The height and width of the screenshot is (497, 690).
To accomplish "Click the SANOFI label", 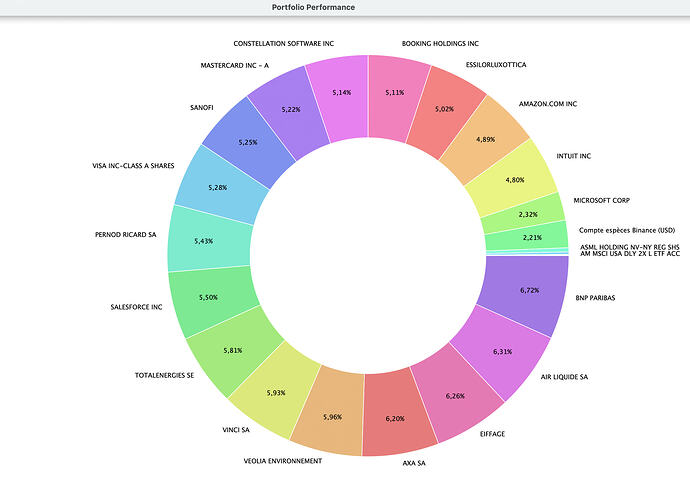I will (x=202, y=107).
